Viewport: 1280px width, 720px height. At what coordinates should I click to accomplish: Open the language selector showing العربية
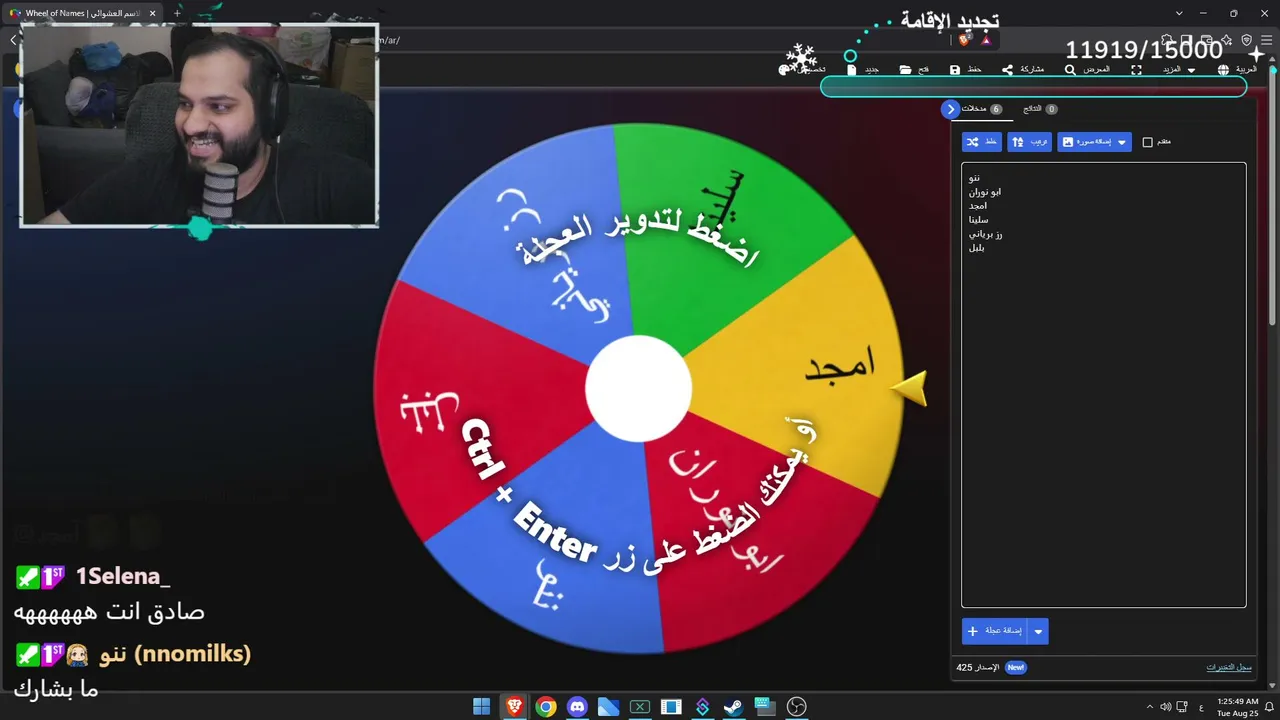[x=1238, y=70]
